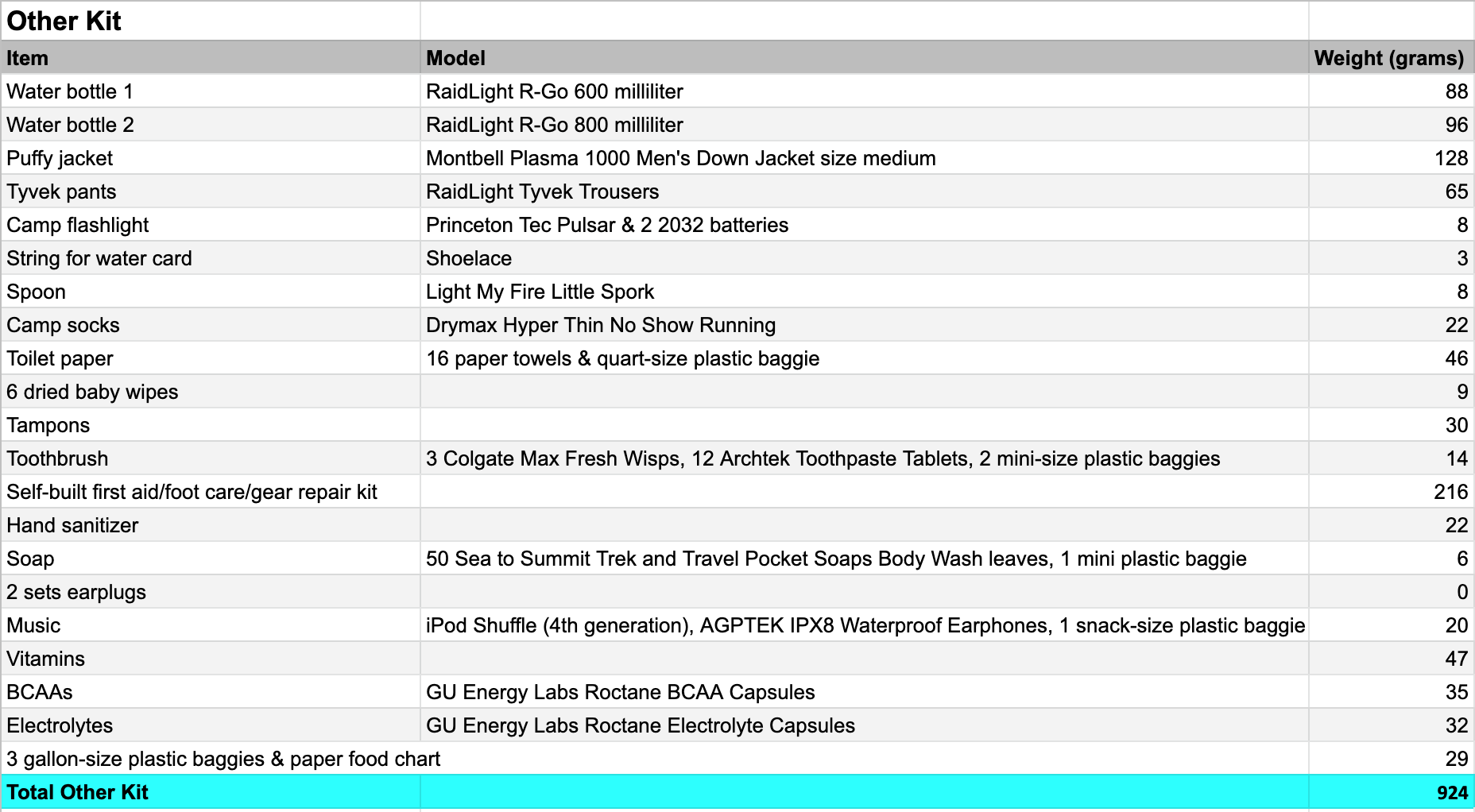The image size is (1475, 812).
Task: Select the weight value 3
Action: click(1391, 258)
